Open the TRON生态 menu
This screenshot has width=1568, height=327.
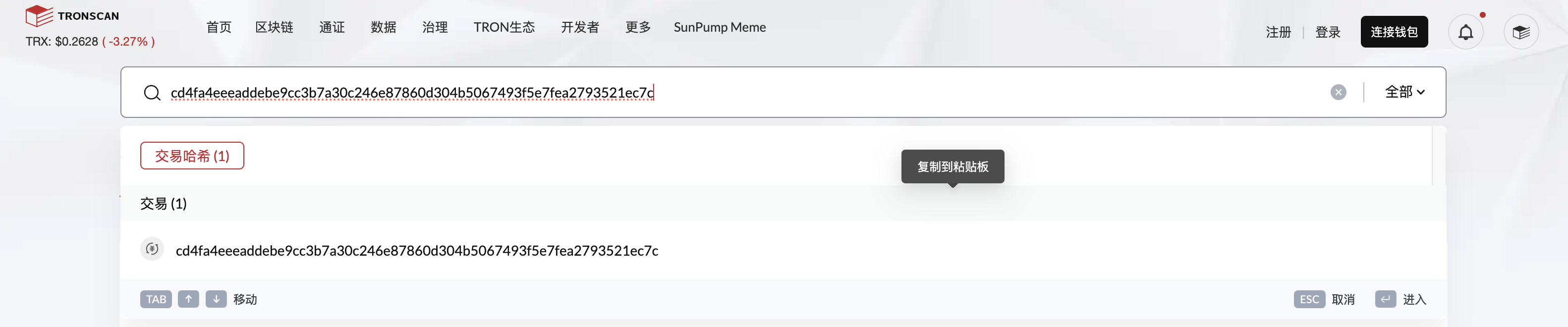[504, 27]
